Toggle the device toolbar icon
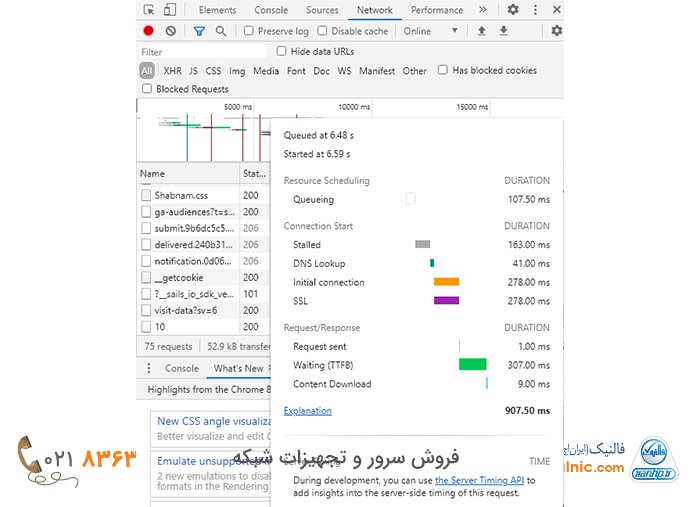This screenshot has height=507, width=694. coord(169,10)
